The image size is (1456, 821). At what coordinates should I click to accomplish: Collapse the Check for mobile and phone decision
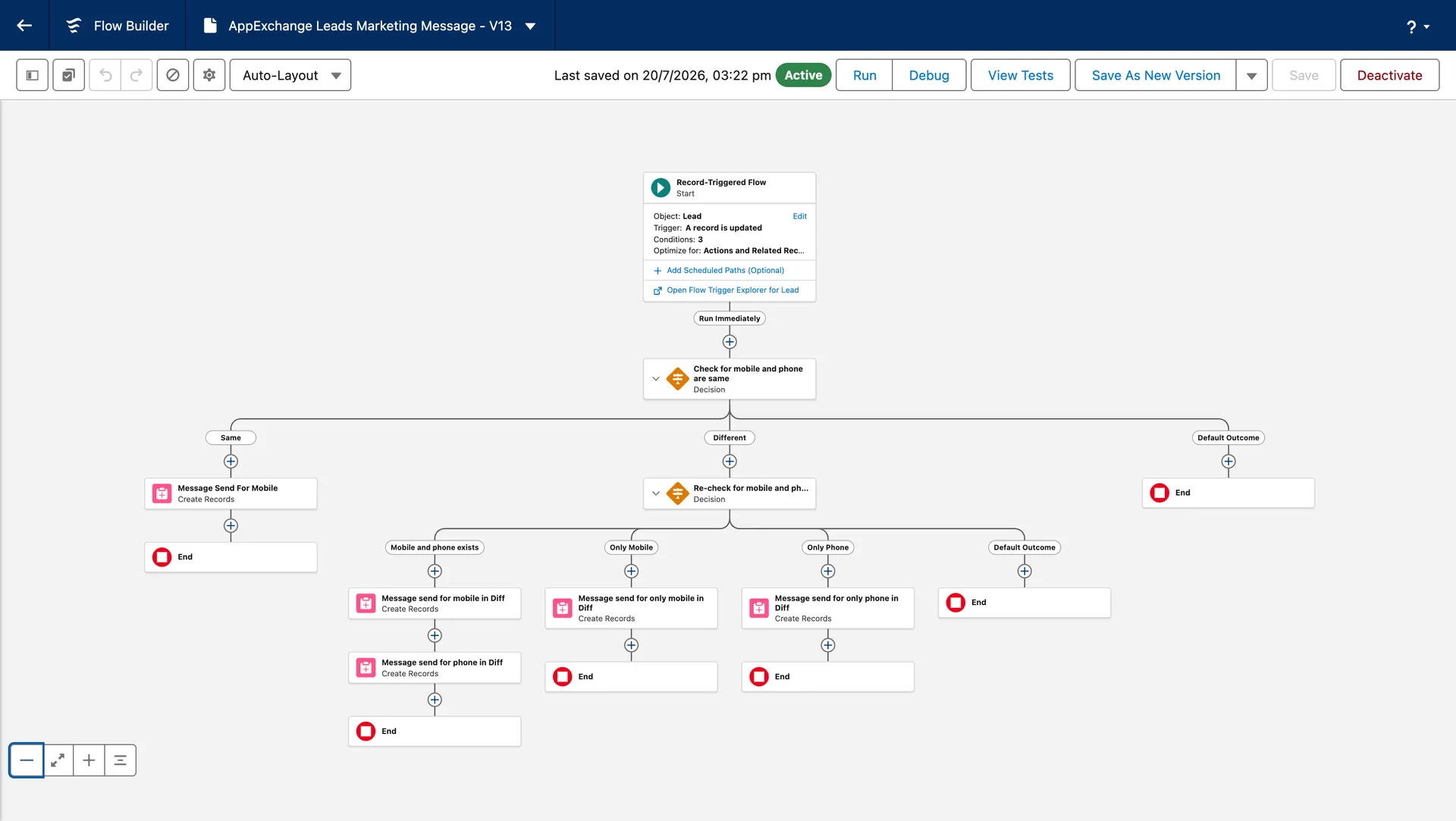click(x=656, y=379)
